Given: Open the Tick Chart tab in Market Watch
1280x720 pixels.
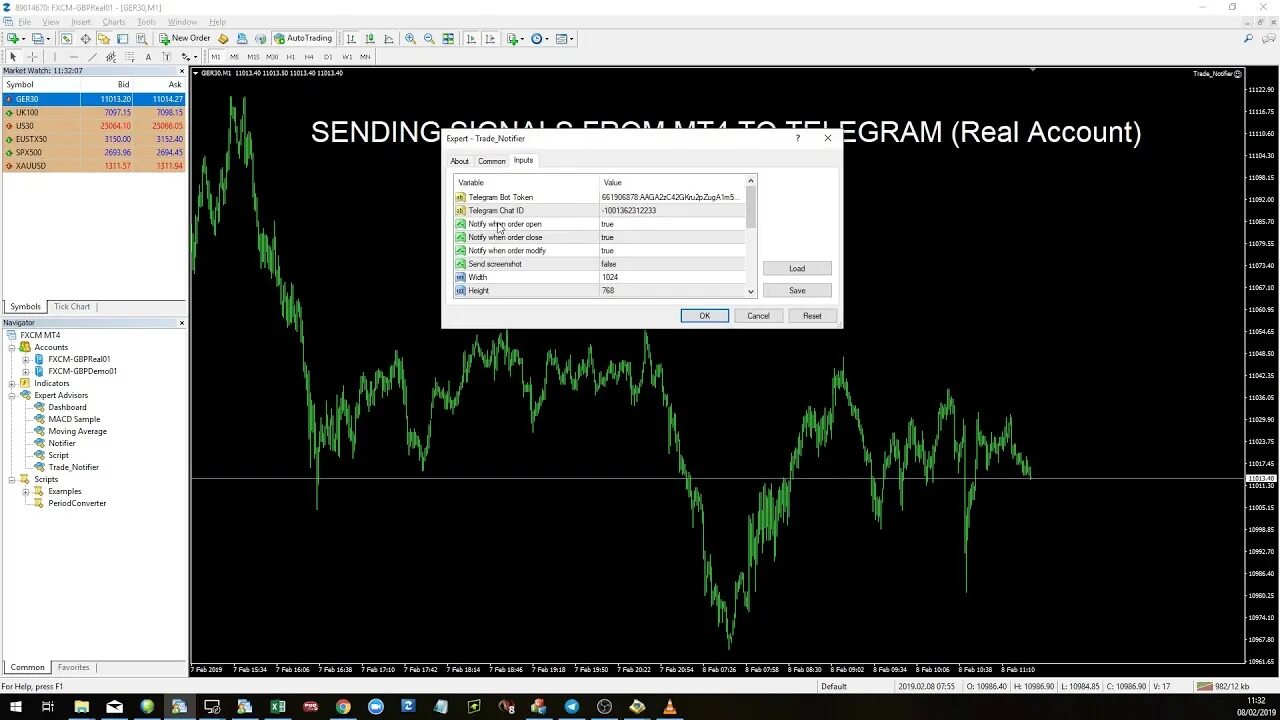Looking at the screenshot, I should 72,306.
